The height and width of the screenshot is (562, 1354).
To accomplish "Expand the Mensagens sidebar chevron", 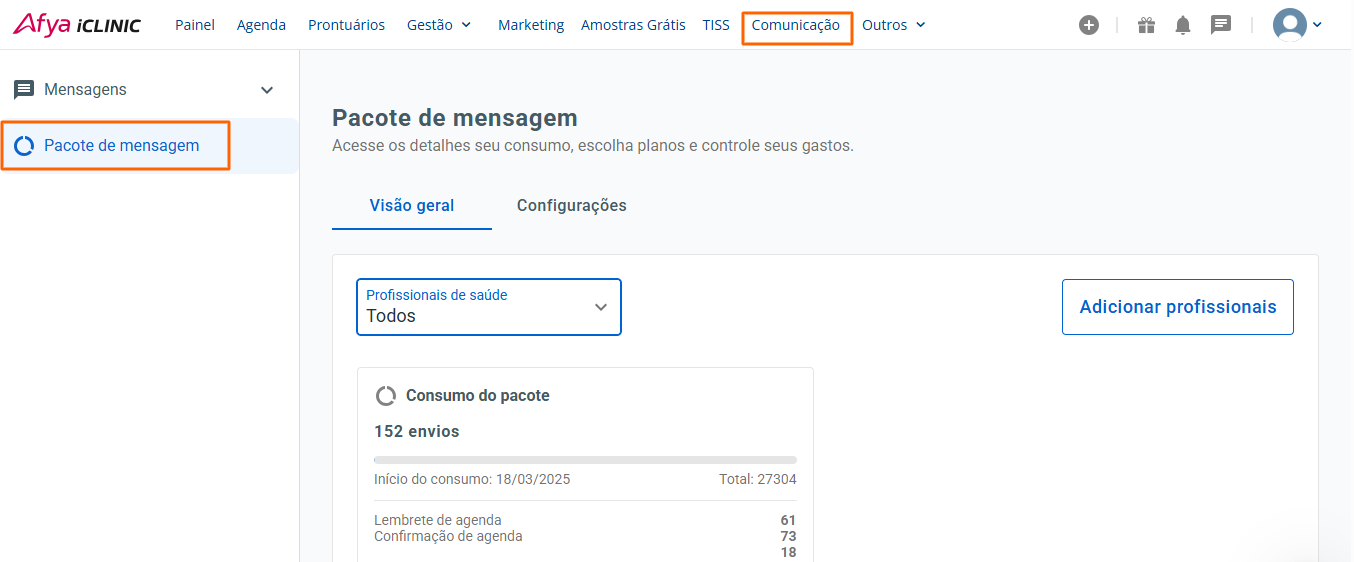I will 267,90.
